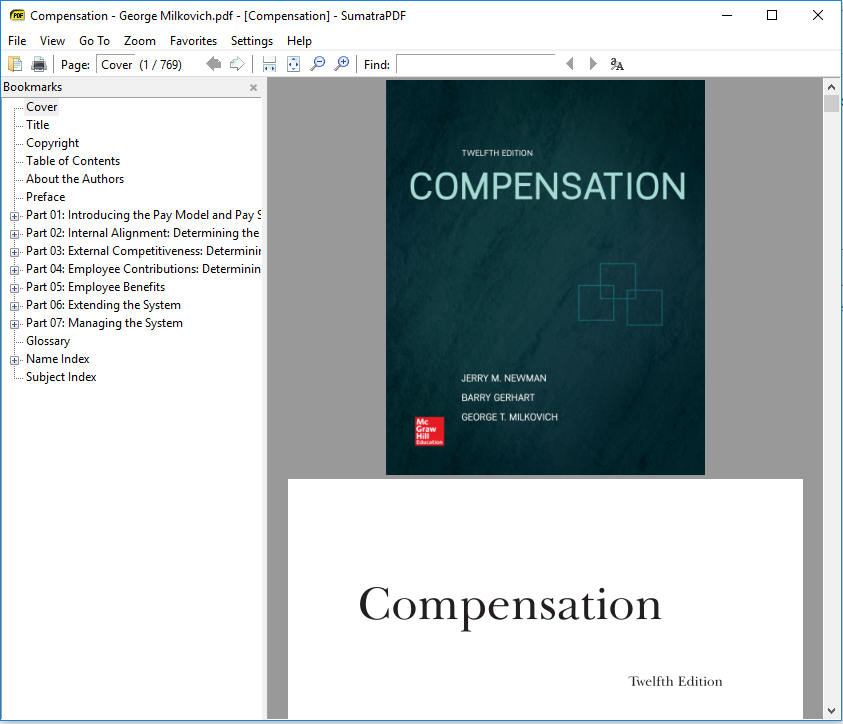
Task: Expand Part 06 Extending the System
Action: (15, 306)
